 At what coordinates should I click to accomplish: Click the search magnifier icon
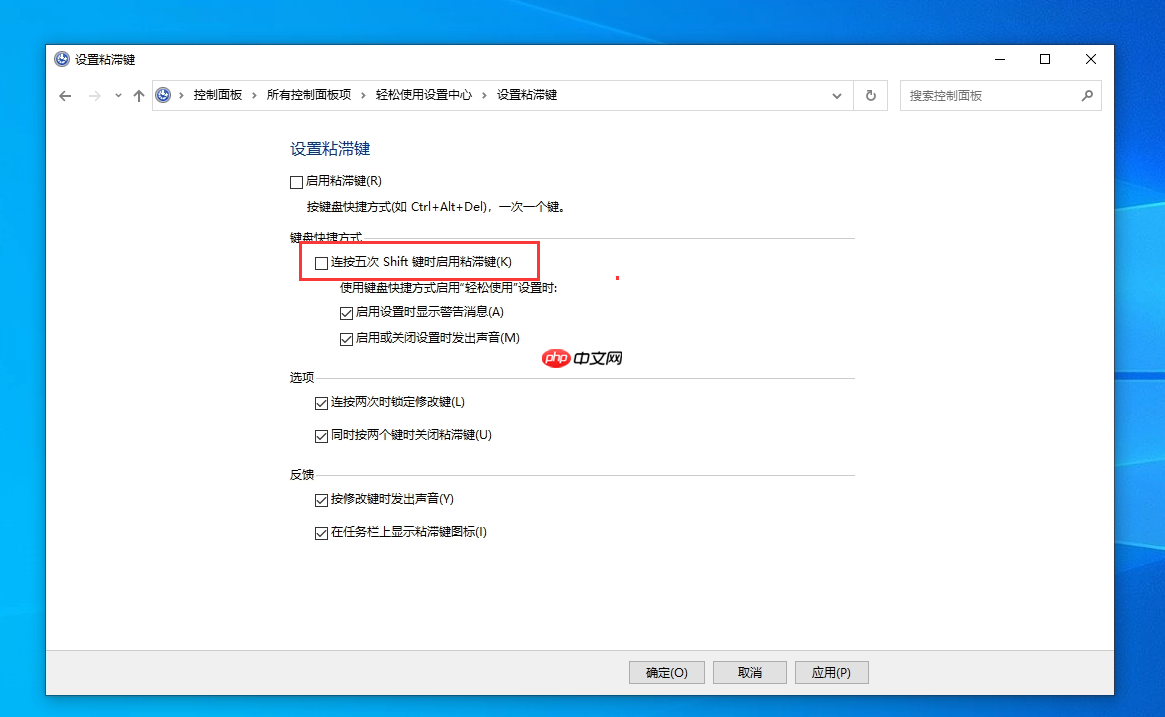point(1087,95)
